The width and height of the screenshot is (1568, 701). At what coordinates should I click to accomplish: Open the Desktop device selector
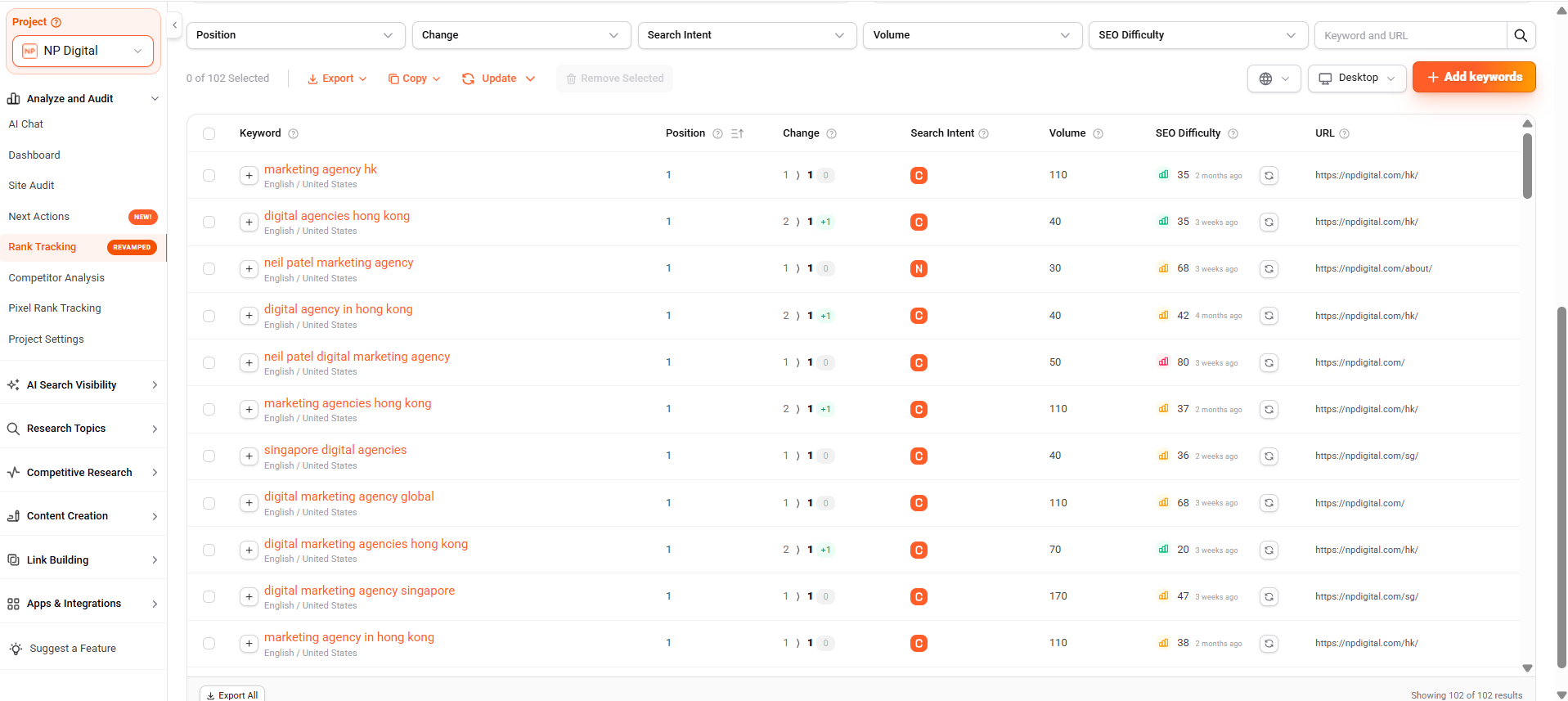click(x=1357, y=78)
